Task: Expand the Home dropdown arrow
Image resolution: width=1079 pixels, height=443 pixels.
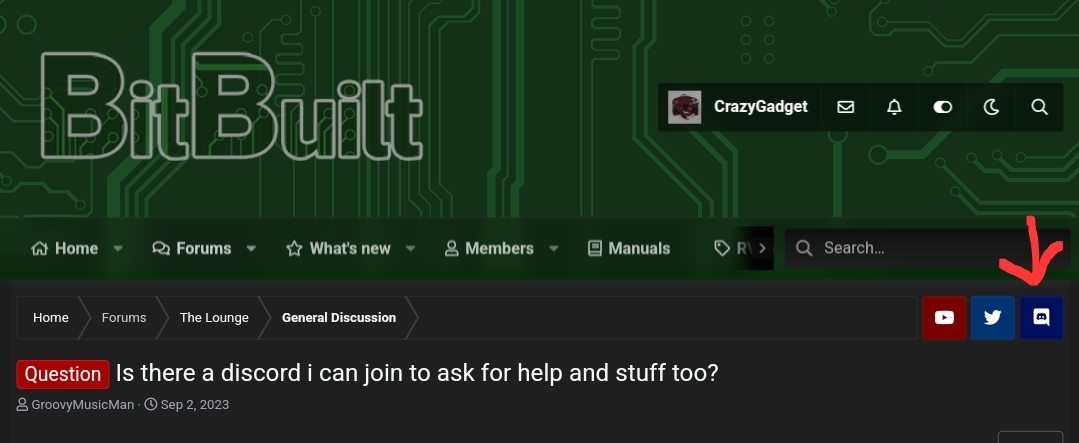Action: [x=118, y=248]
